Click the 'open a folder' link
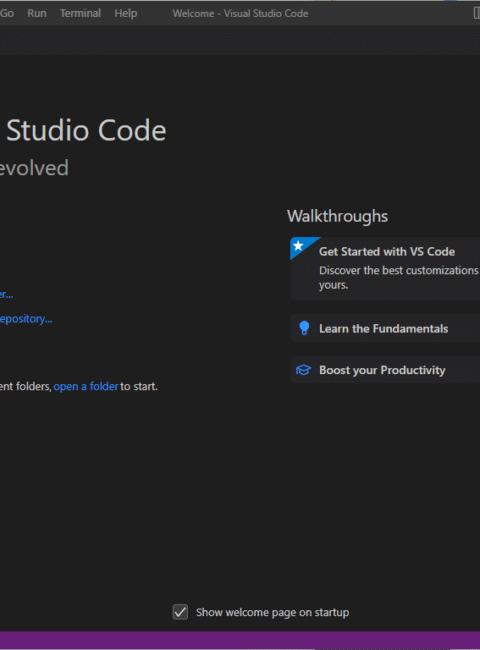 coord(86,386)
